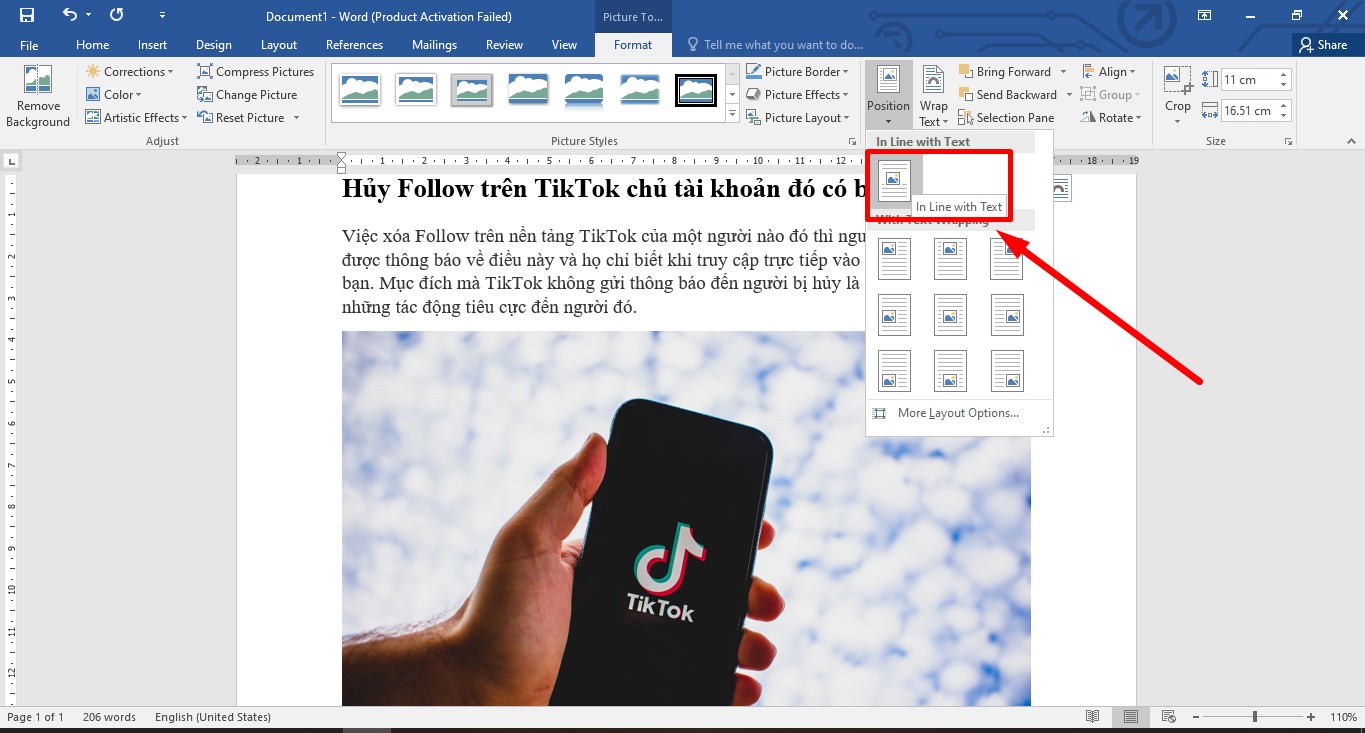Go to the Layout tab
The height and width of the screenshot is (733, 1365).
pos(279,45)
